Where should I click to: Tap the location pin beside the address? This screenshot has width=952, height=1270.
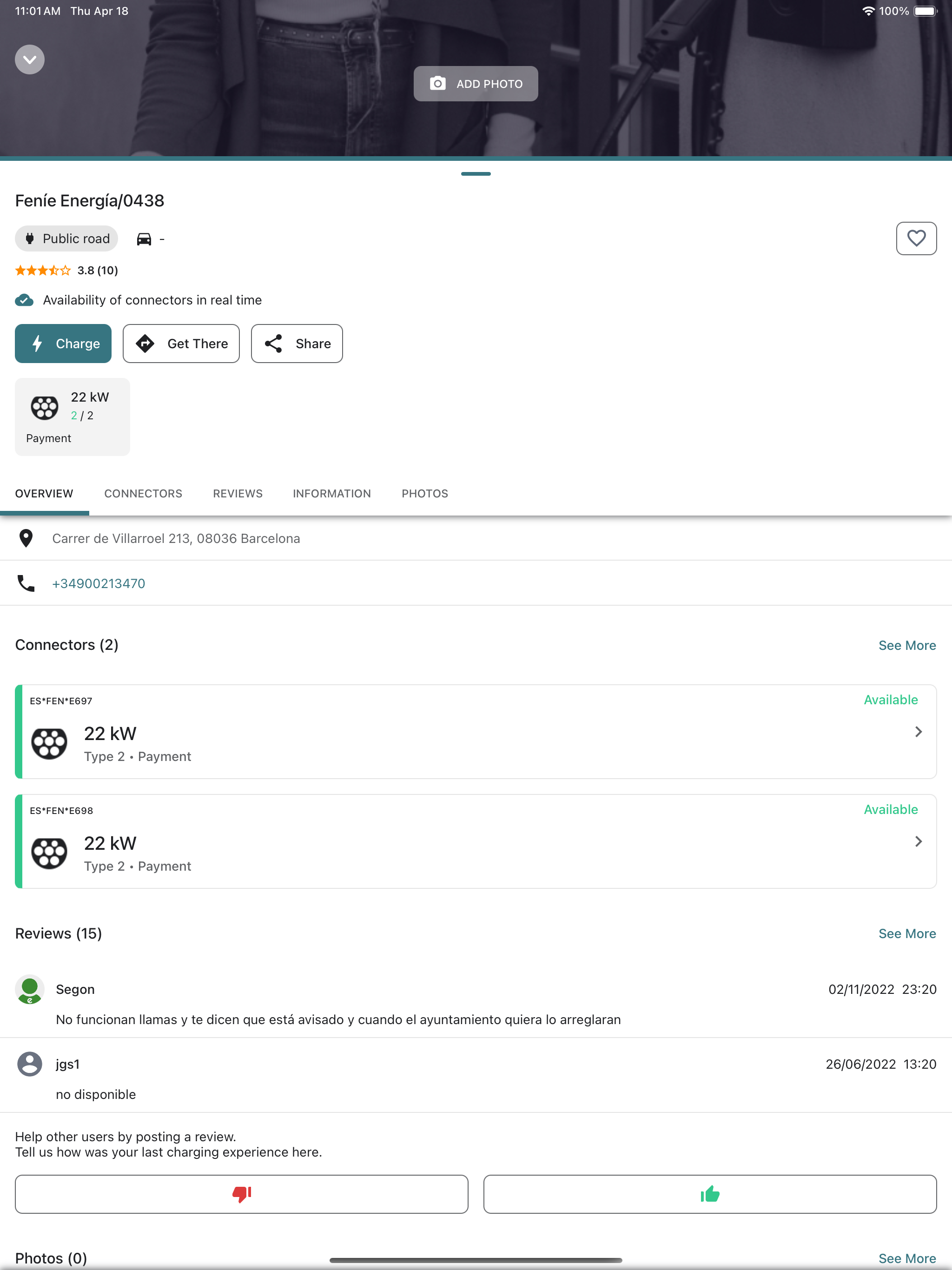(26, 539)
